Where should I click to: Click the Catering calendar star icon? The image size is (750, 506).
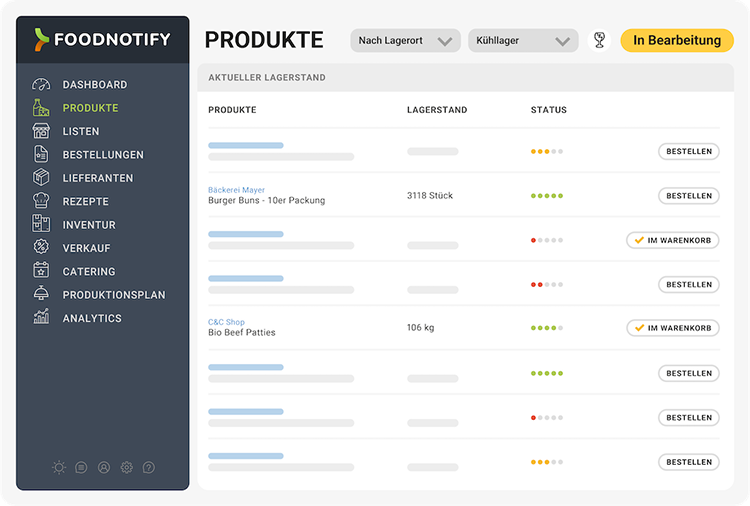coord(41,271)
